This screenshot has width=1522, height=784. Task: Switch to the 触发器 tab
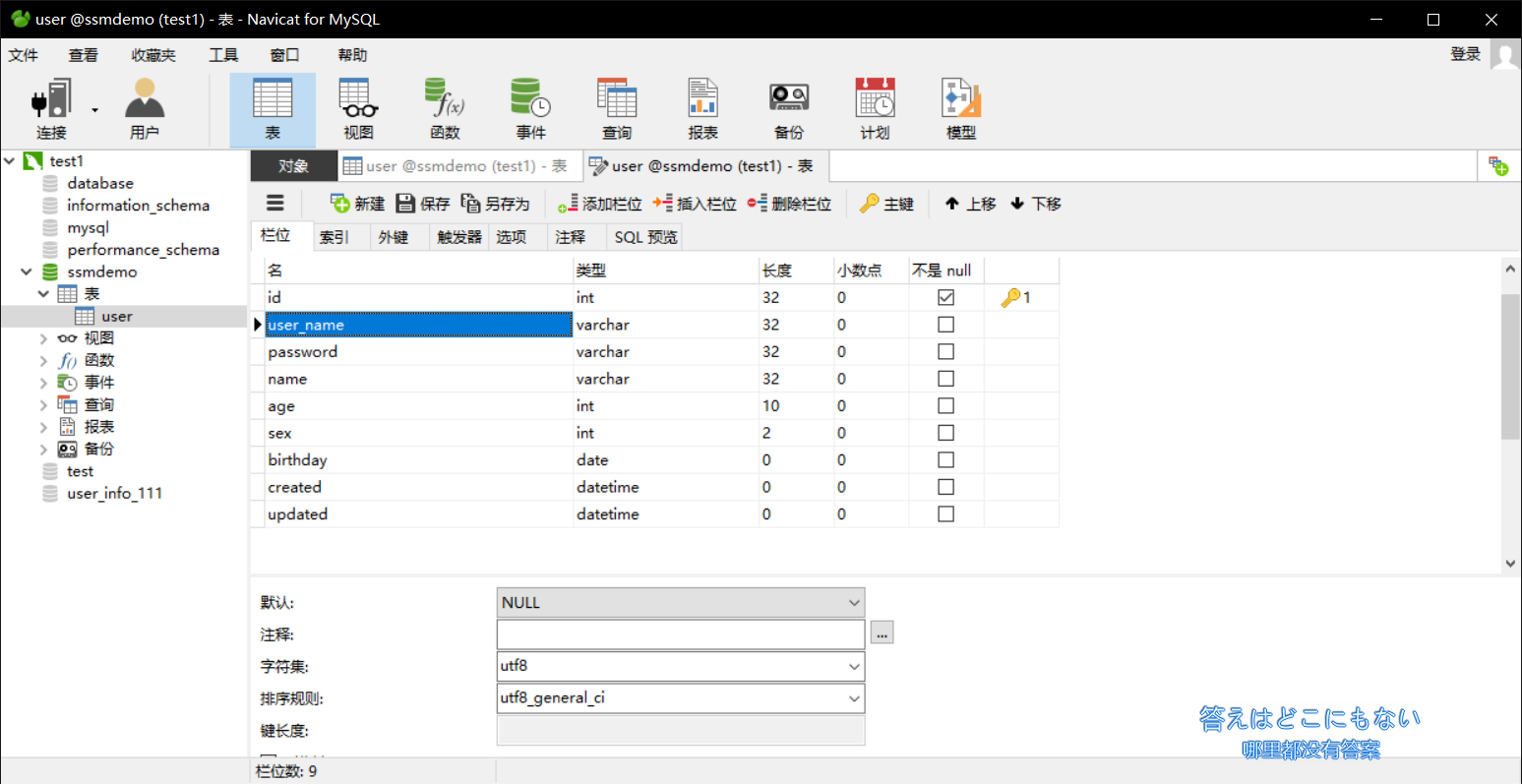(459, 237)
